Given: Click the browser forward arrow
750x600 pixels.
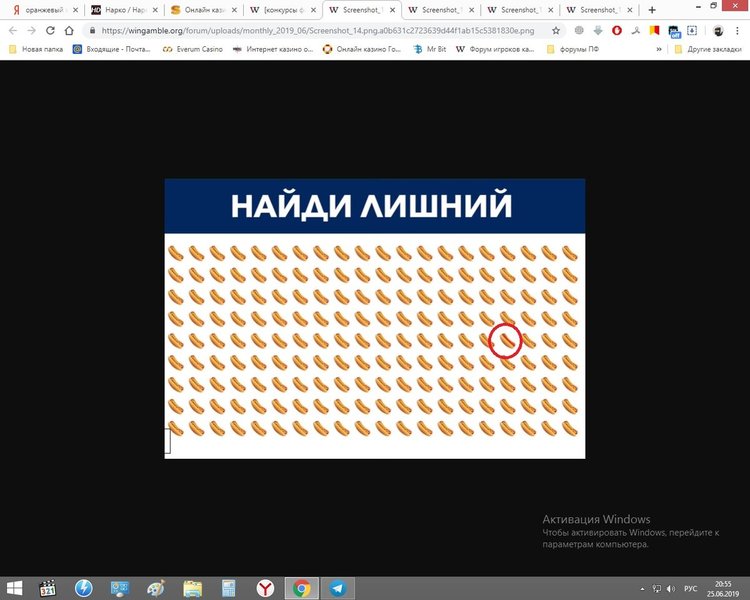Looking at the screenshot, I should 32,31.
